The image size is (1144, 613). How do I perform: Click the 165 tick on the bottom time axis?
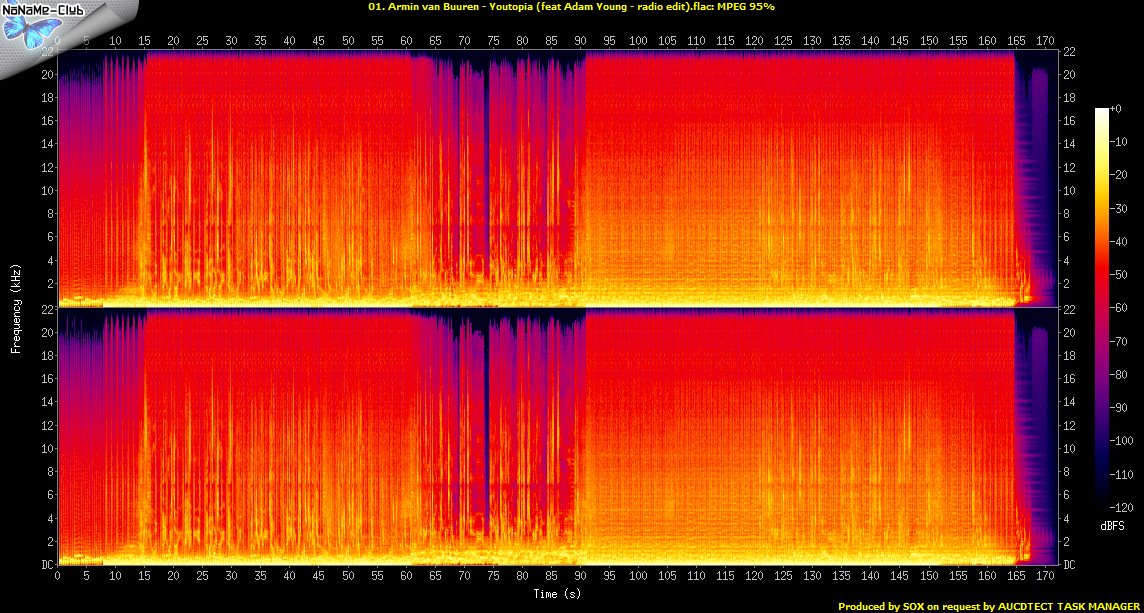coord(1016,576)
